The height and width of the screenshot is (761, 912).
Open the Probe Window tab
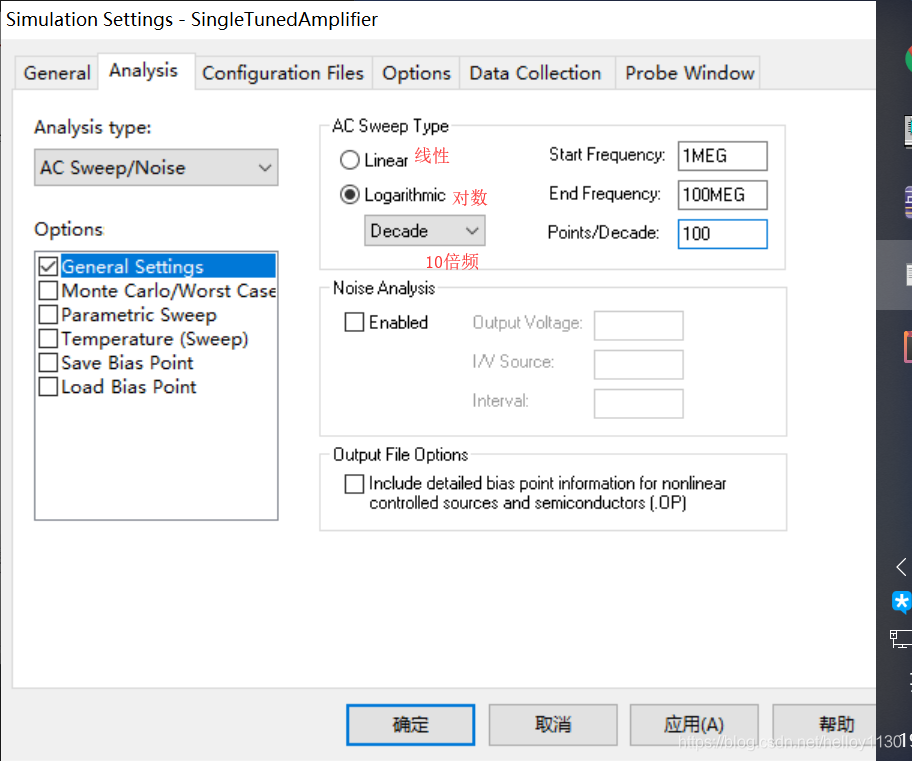click(690, 73)
